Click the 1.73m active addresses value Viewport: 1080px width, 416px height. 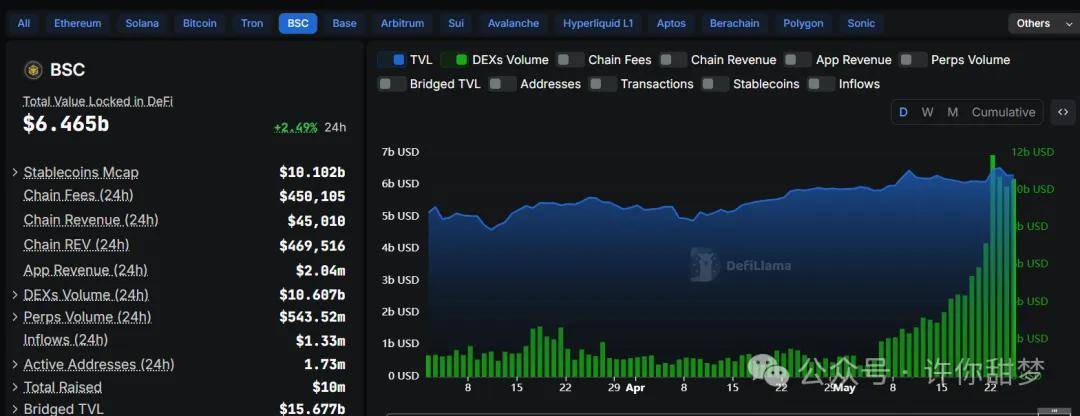pyautogui.click(x=325, y=364)
